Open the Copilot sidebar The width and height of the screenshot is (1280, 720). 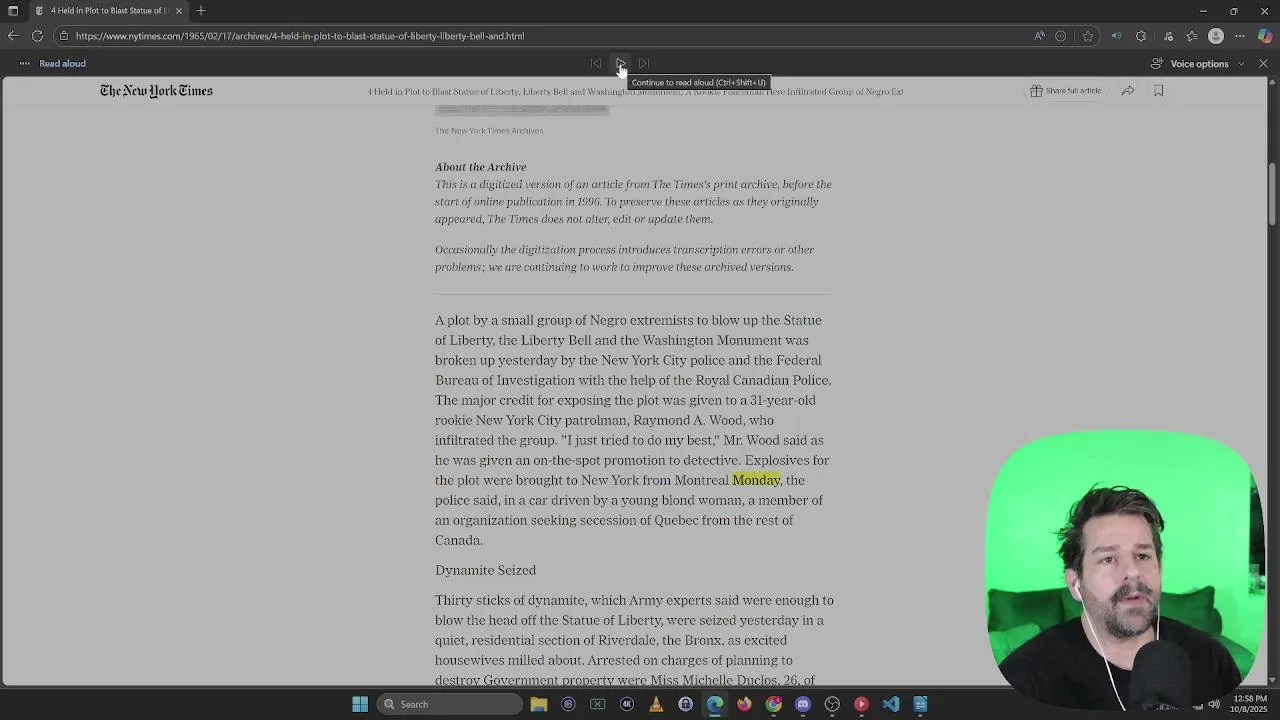(1265, 36)
